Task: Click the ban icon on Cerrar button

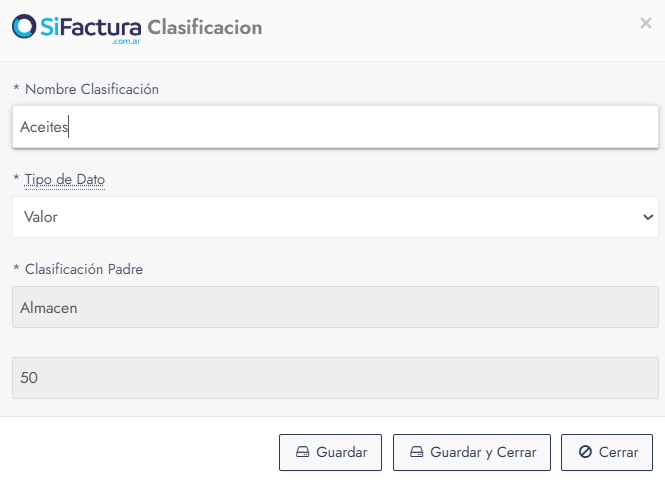Action: coord(584,452)
